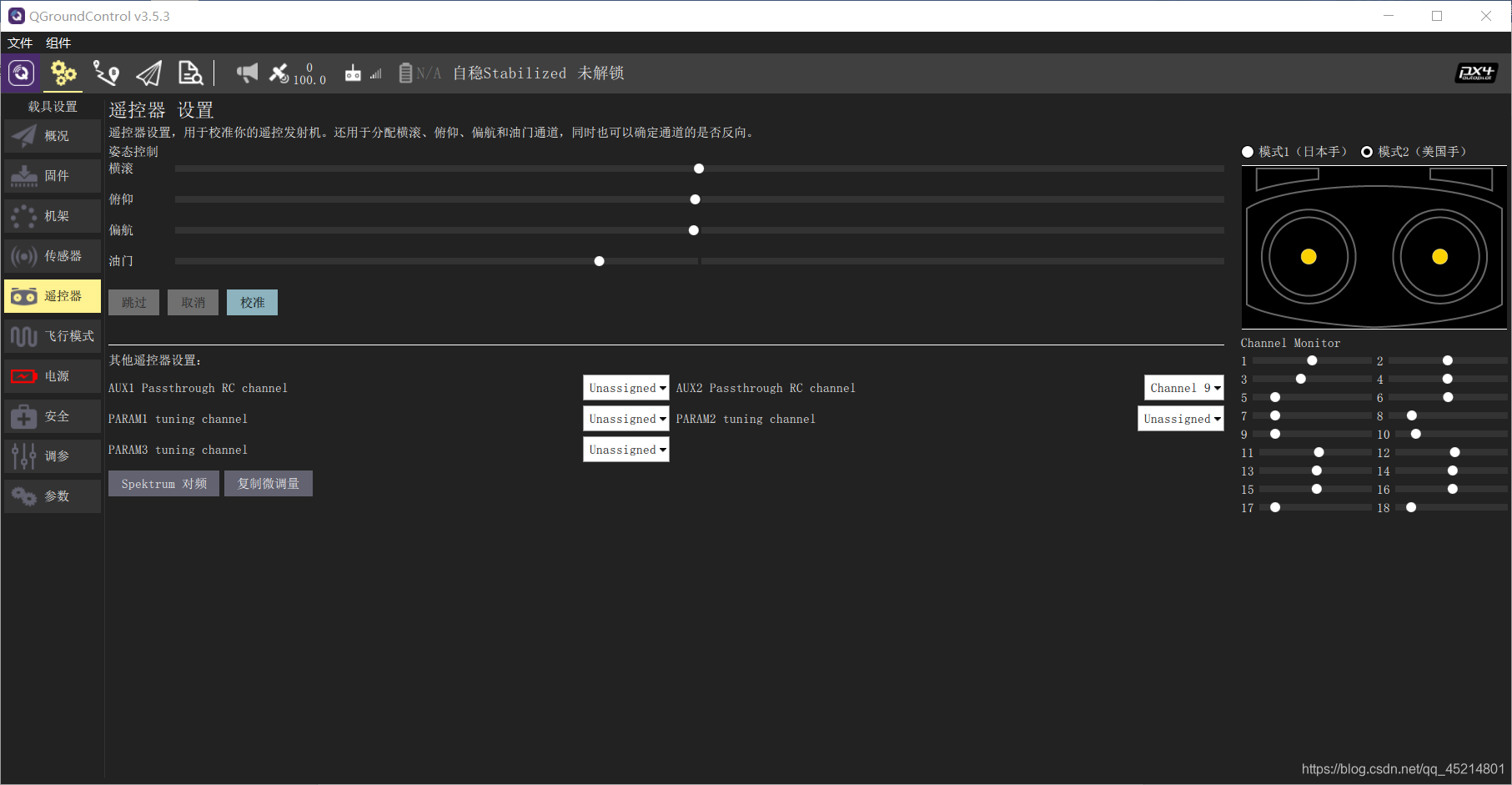Open the 组件 menu

point(58,43)
